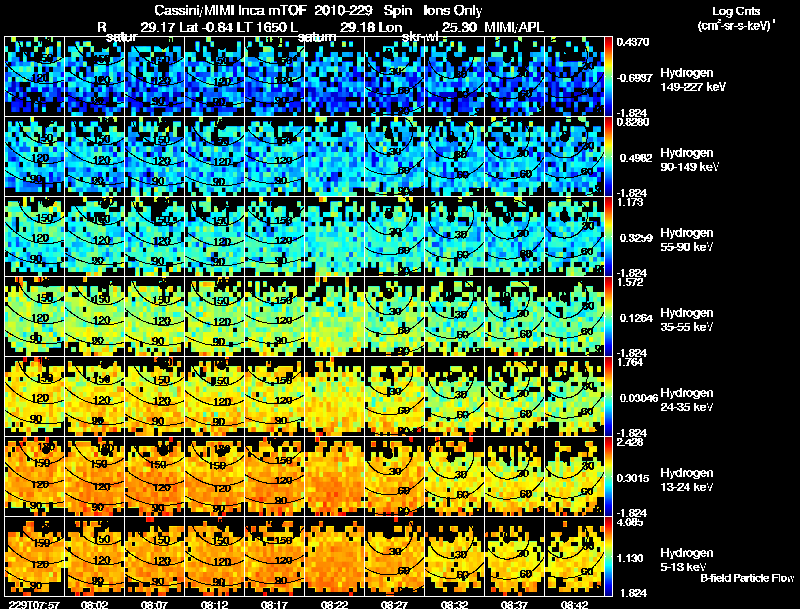This screenshot has width=800, height=609.
Task: Select the color bar for Hydrogen 5-13 keV
Action: point(608,557)
